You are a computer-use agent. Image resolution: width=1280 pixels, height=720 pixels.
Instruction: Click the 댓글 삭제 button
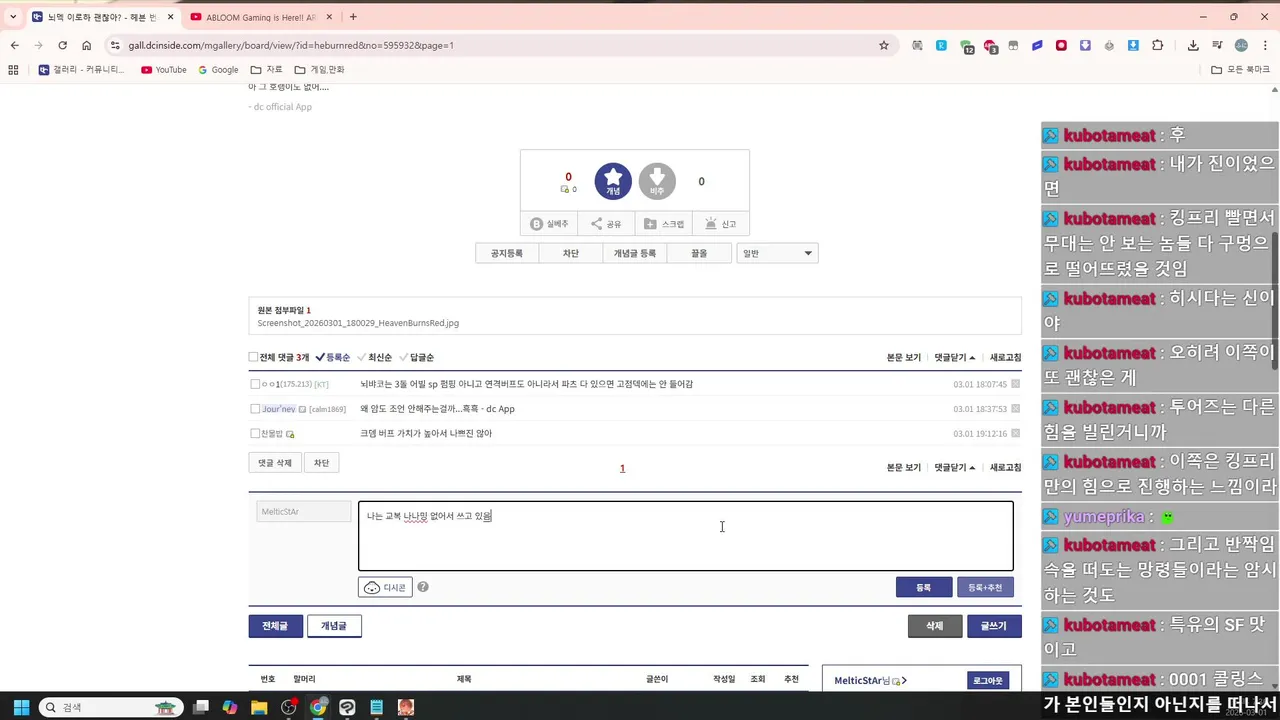pos(275,463)
